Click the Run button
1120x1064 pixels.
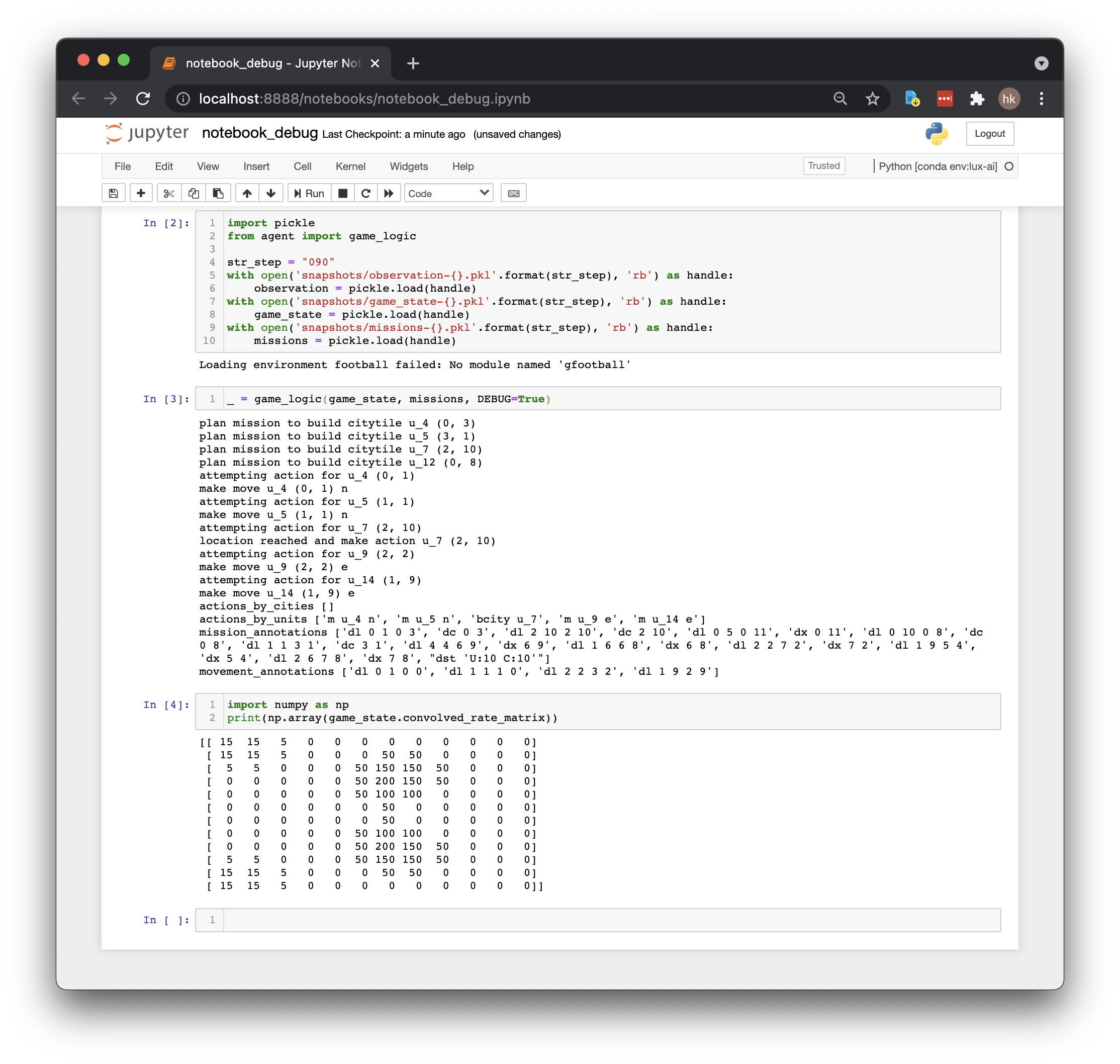[x=309, y=194]
